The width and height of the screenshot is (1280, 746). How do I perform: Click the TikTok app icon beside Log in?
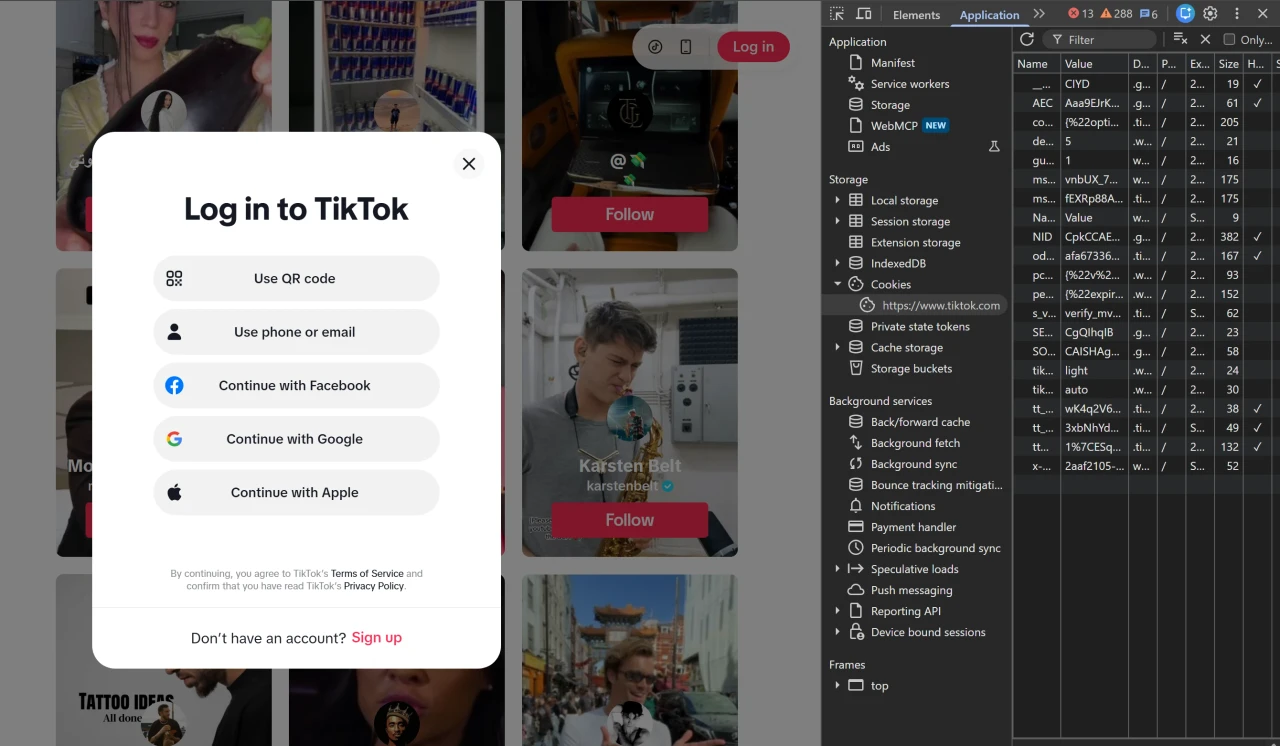click(x=655, y=47)
